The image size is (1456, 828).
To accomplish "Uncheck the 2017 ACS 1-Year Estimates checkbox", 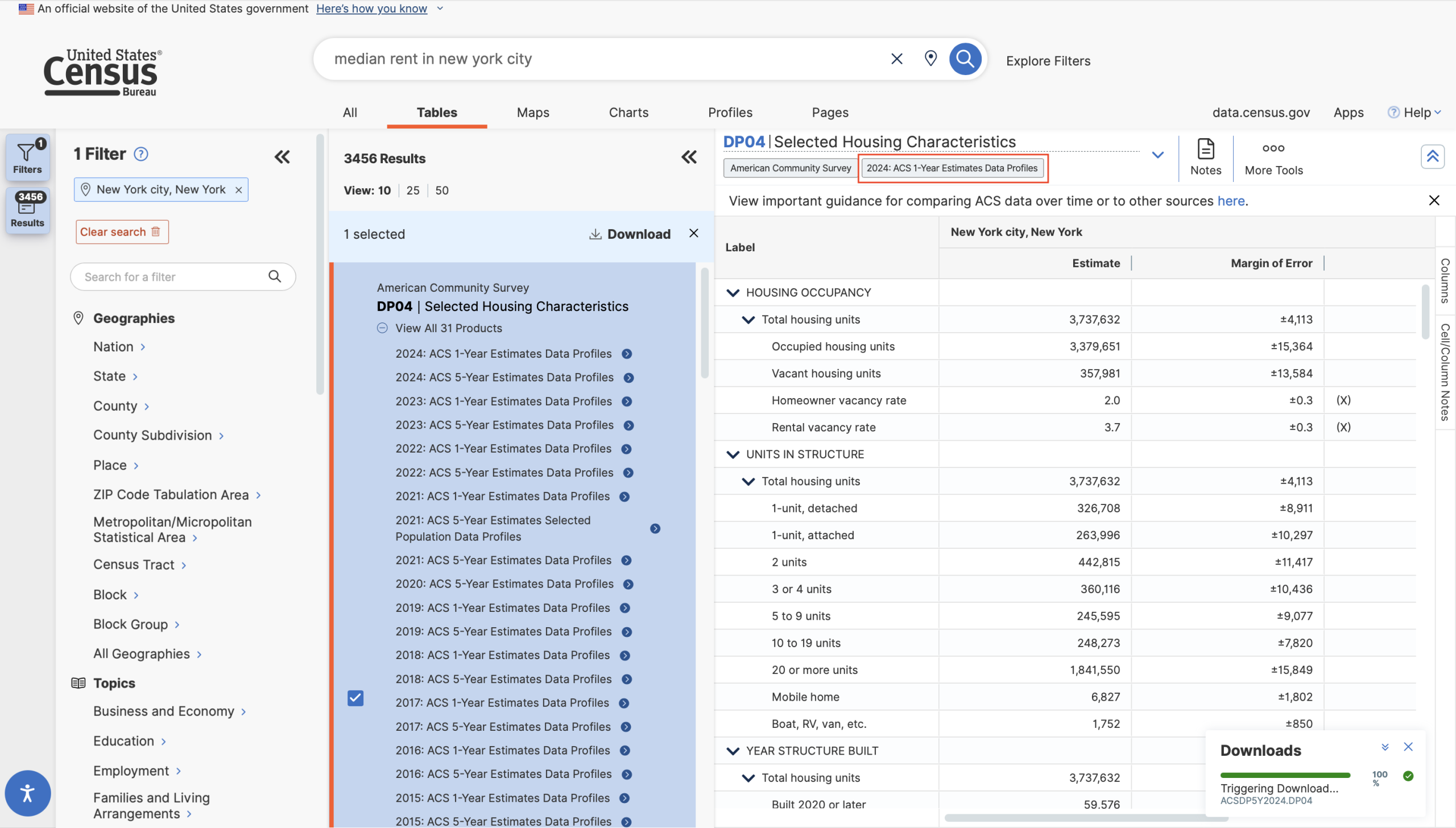I will click(x=355, y=698).
